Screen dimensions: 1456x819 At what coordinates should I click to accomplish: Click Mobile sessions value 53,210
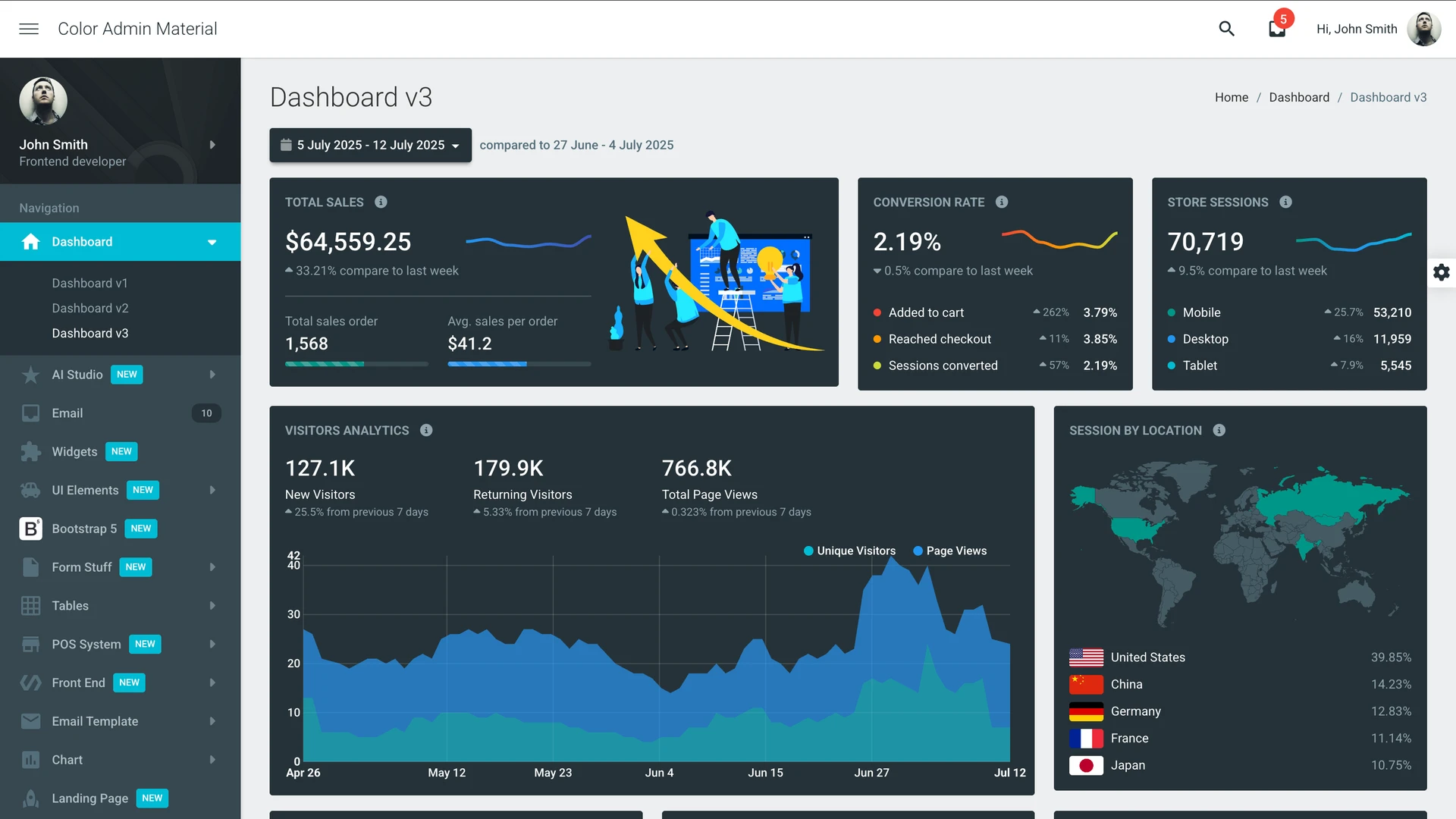[x=1392, y=312]
